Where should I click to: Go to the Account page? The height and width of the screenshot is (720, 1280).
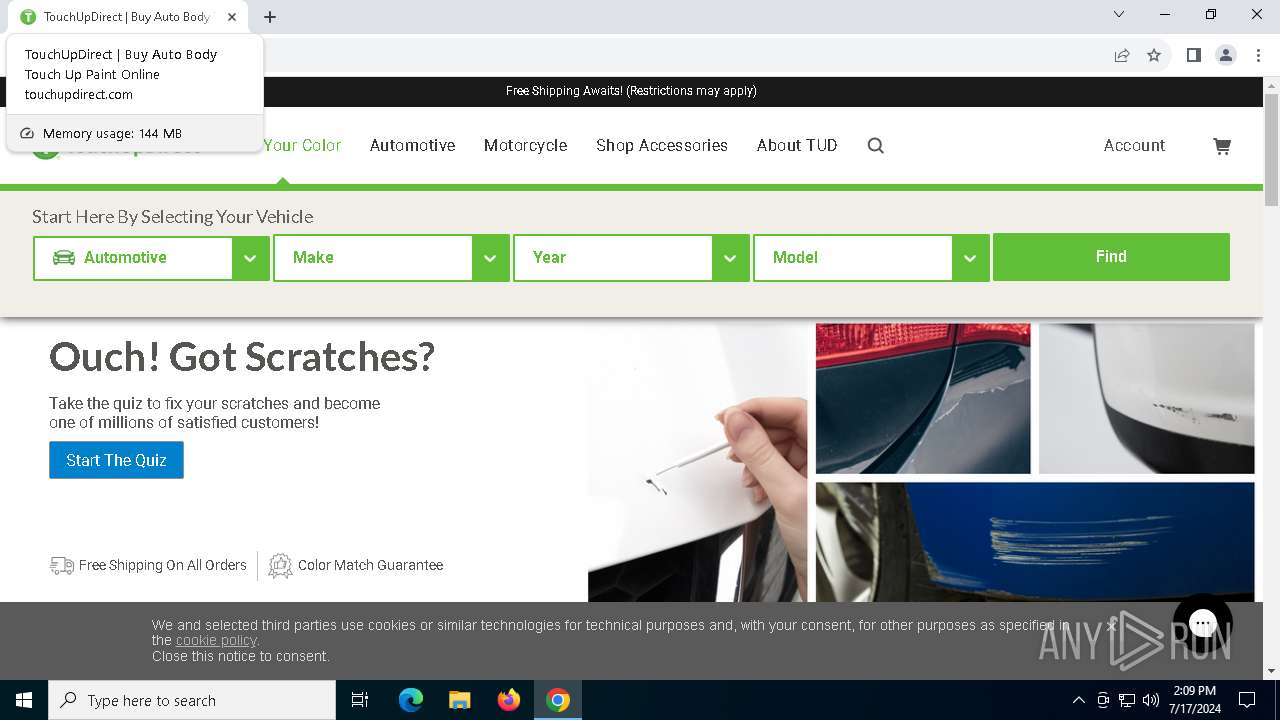click(x=1134, y=146)
